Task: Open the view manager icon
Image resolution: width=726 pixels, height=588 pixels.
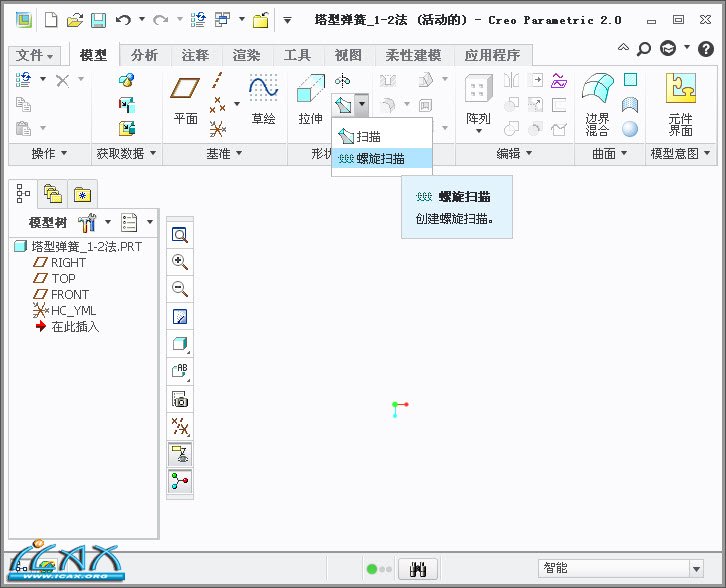Action: point(180,399)
